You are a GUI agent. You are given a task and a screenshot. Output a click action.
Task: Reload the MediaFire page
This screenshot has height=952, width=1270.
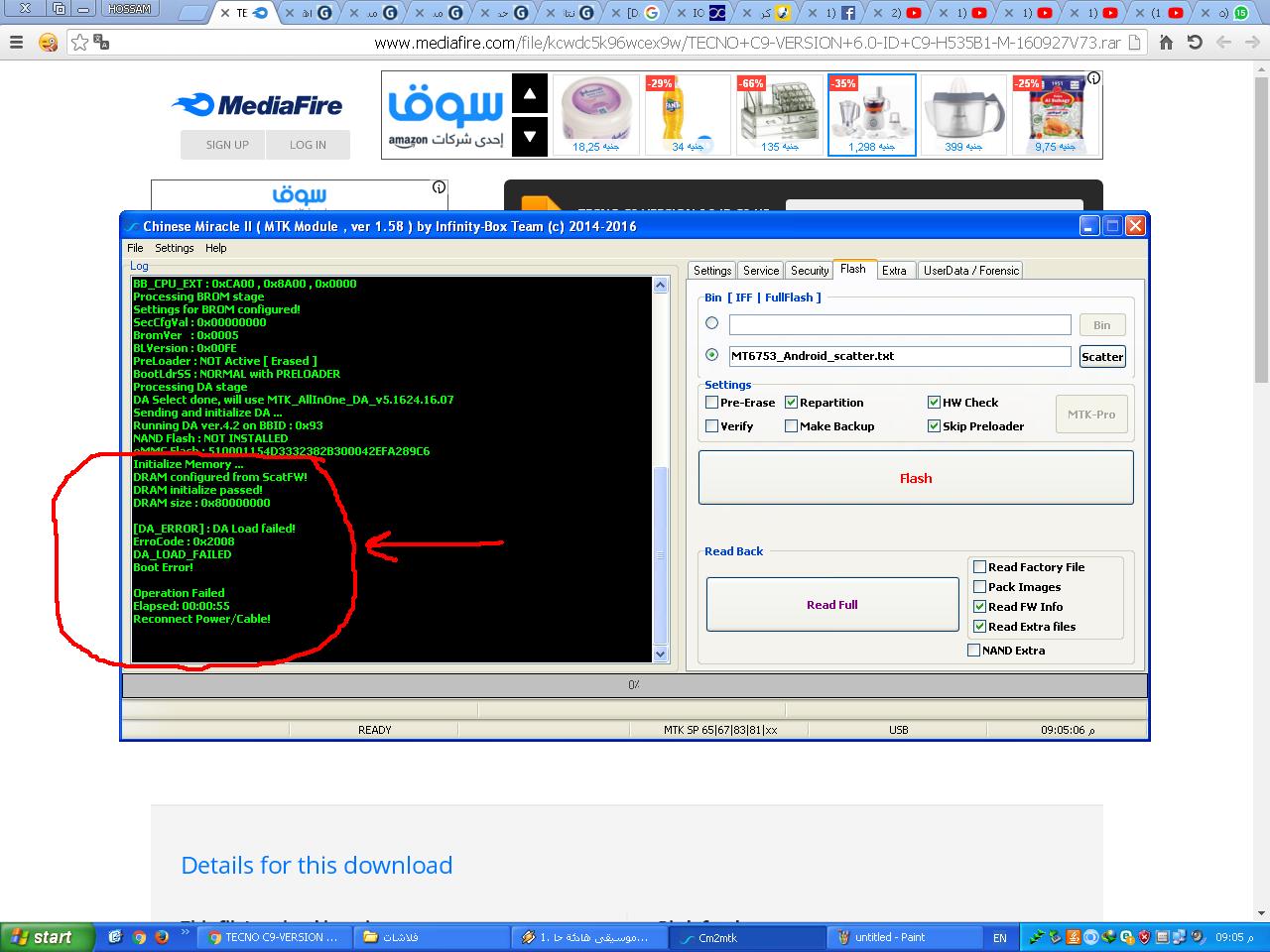pos(1195,43)
